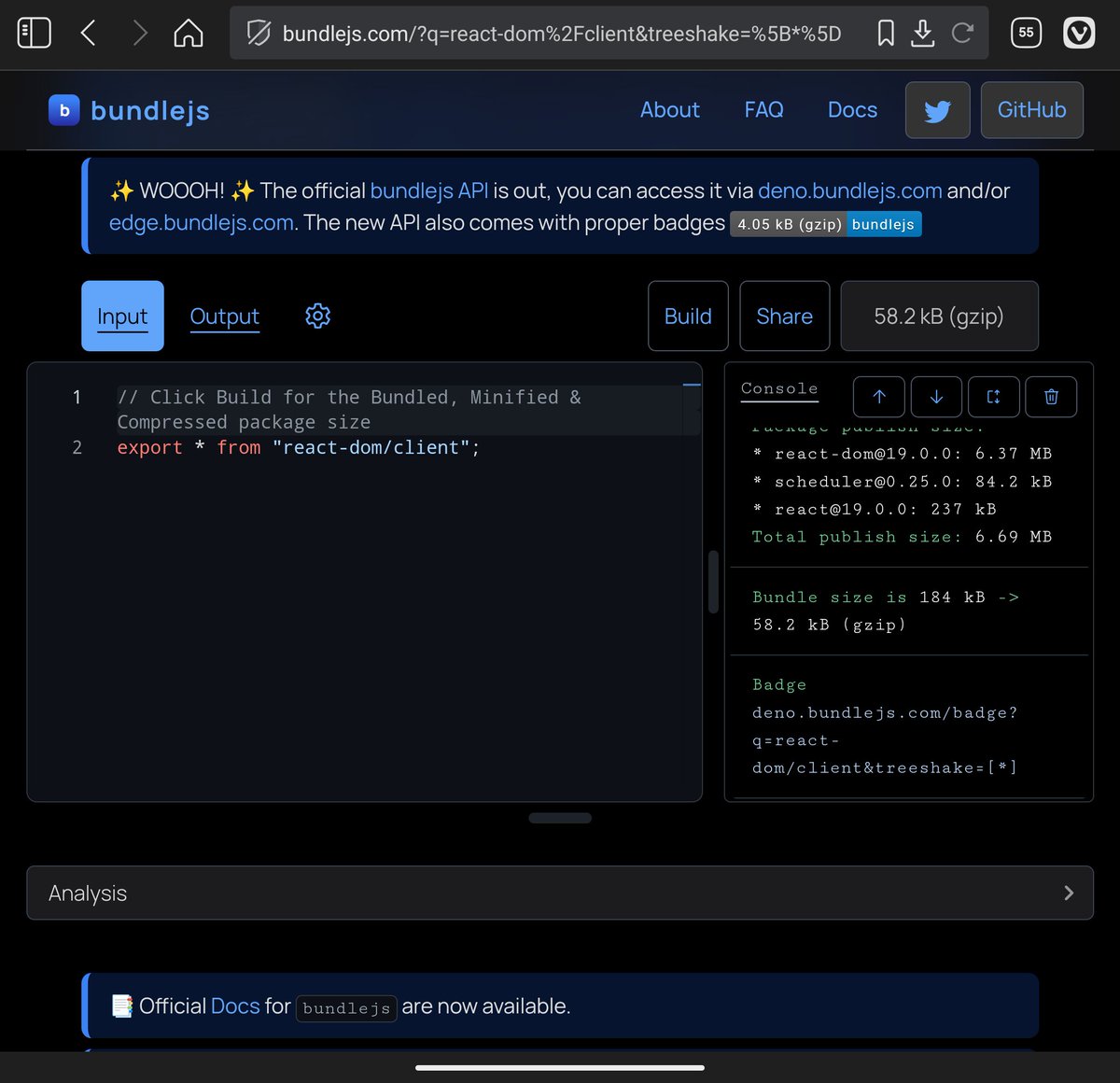Click code line 2 export statement
Viewport: 1120px width, 1083px height.
tap(298, 447)
